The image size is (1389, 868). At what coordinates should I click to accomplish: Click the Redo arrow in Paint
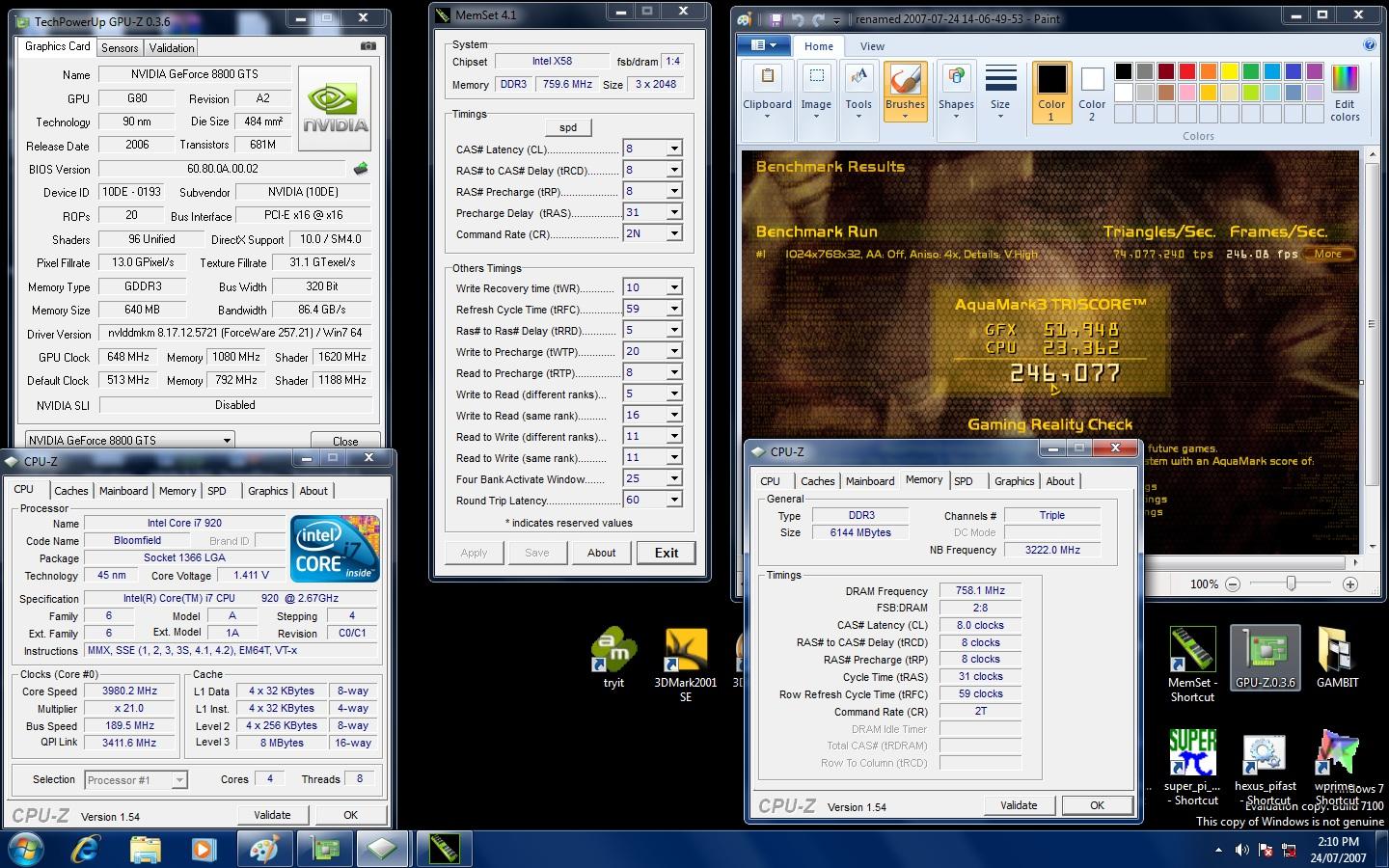pyautogui.click(x=819, y=19)
